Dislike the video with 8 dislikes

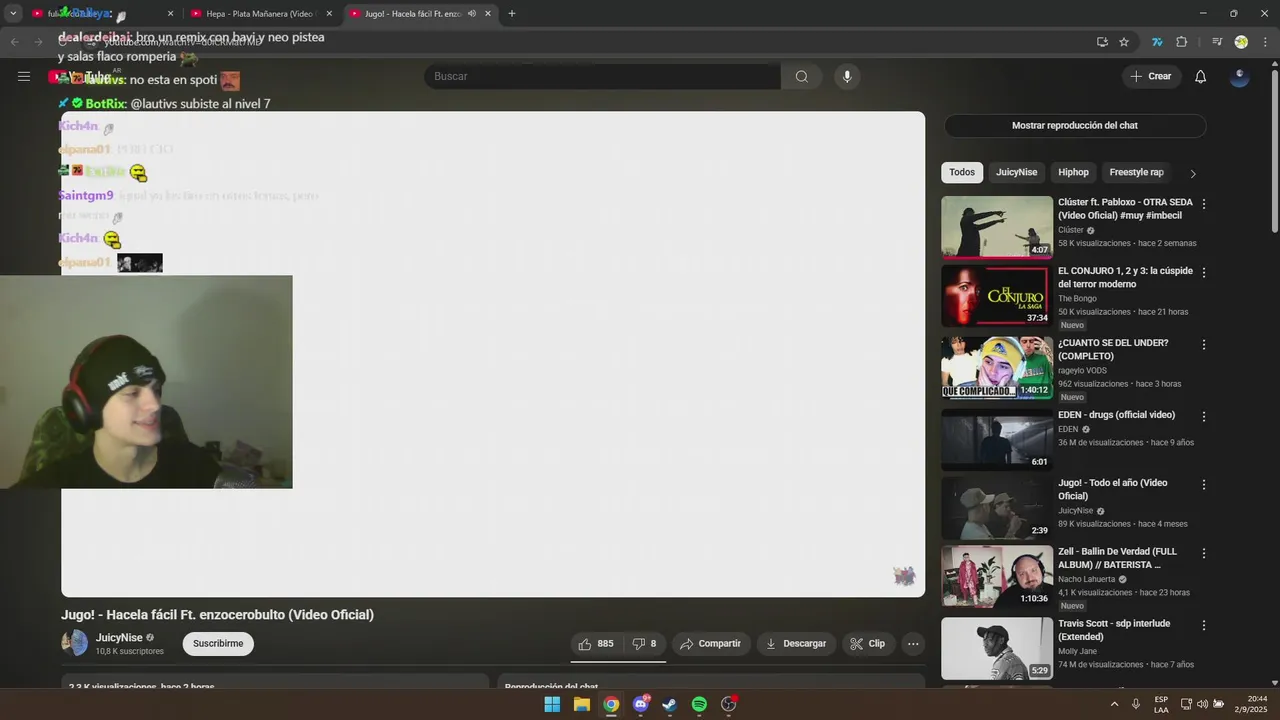[x=644, y=644]
